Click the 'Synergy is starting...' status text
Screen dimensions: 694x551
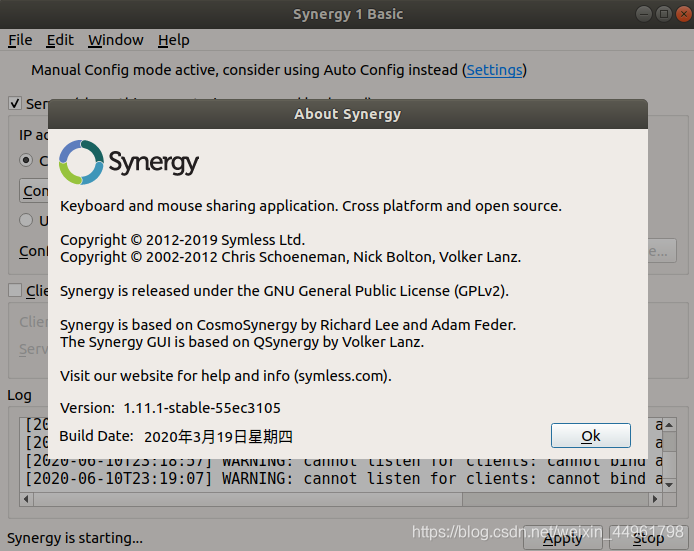(75, 538)
